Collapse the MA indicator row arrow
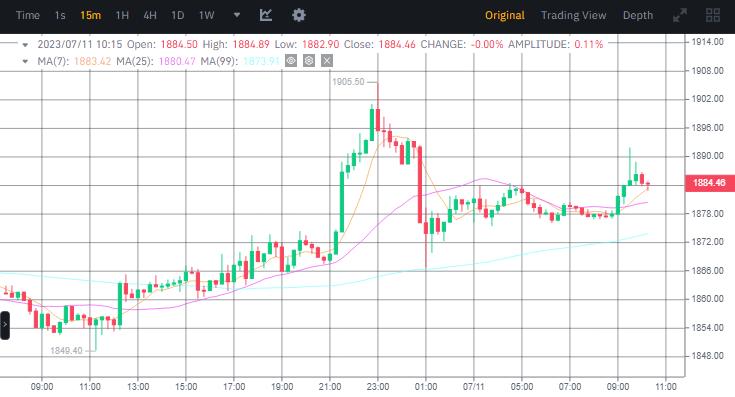This screenshot has width=735, height=397. click(25, 61)
